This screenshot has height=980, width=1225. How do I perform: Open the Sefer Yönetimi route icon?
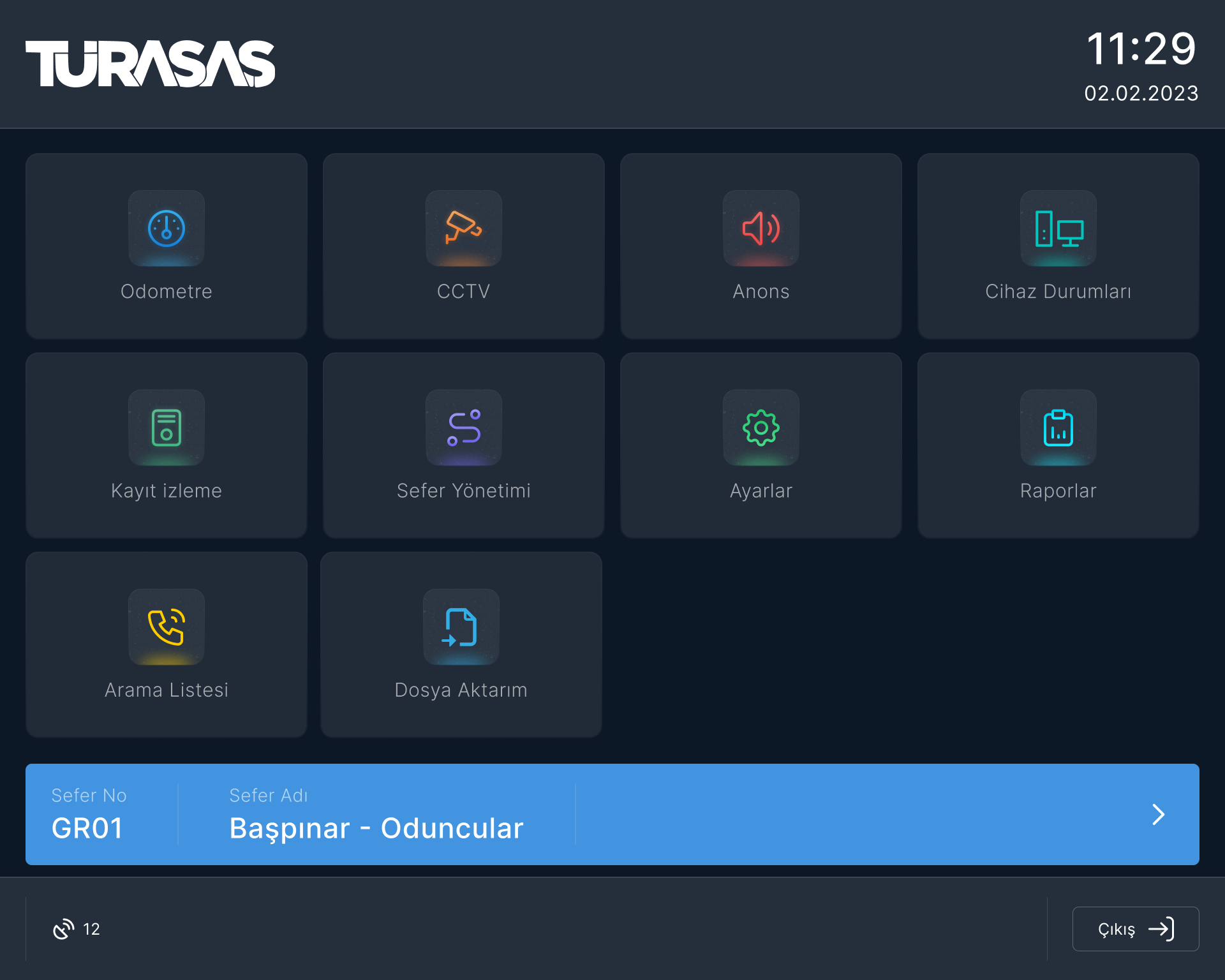(x=464, y=427)
